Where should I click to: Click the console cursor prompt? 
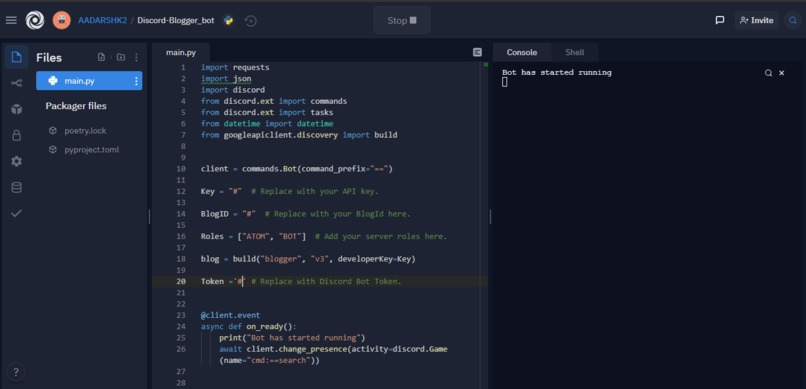point(505,82)
